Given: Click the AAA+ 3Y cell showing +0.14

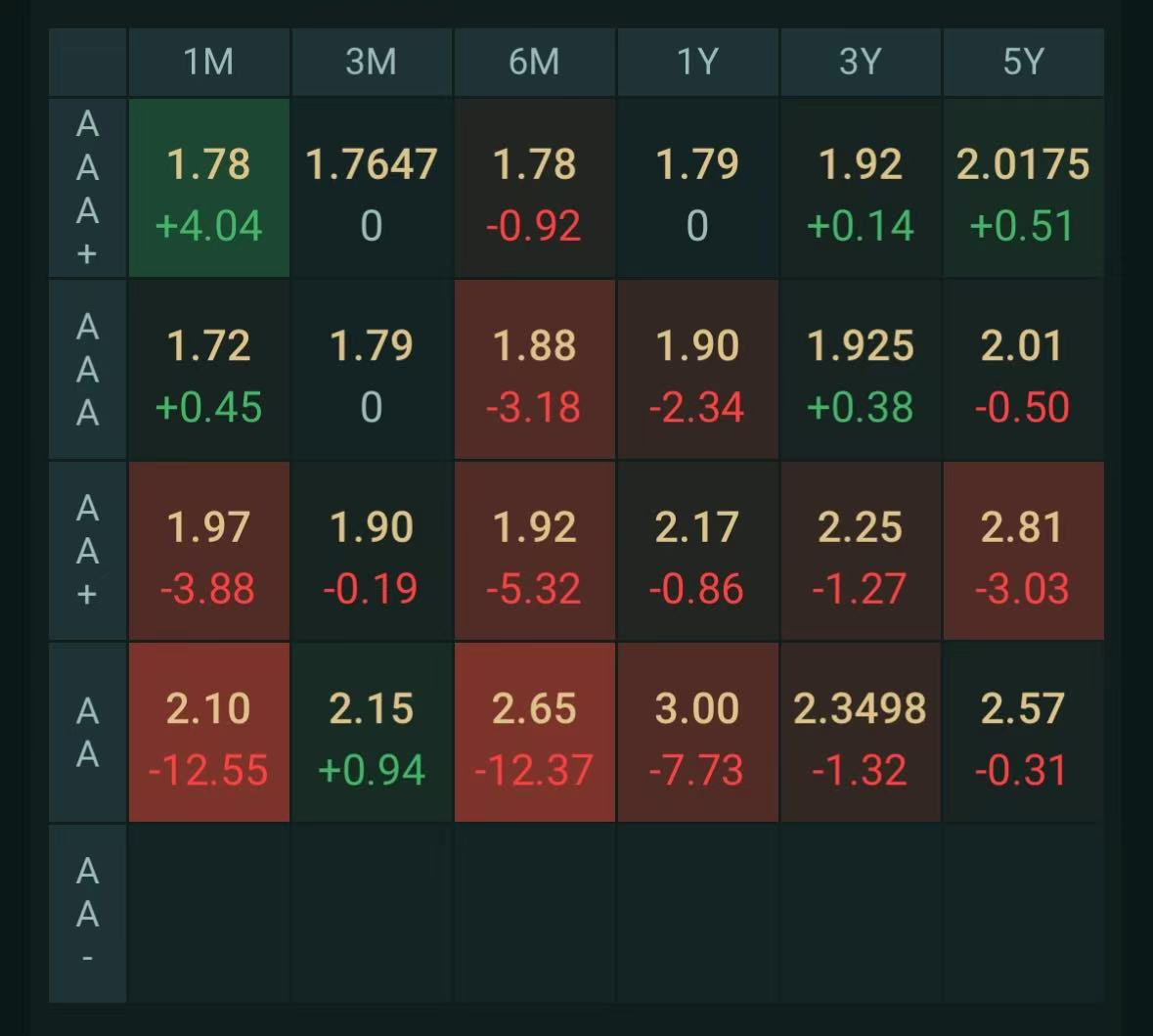Looking at the screenshot, I should coord(861,188).
